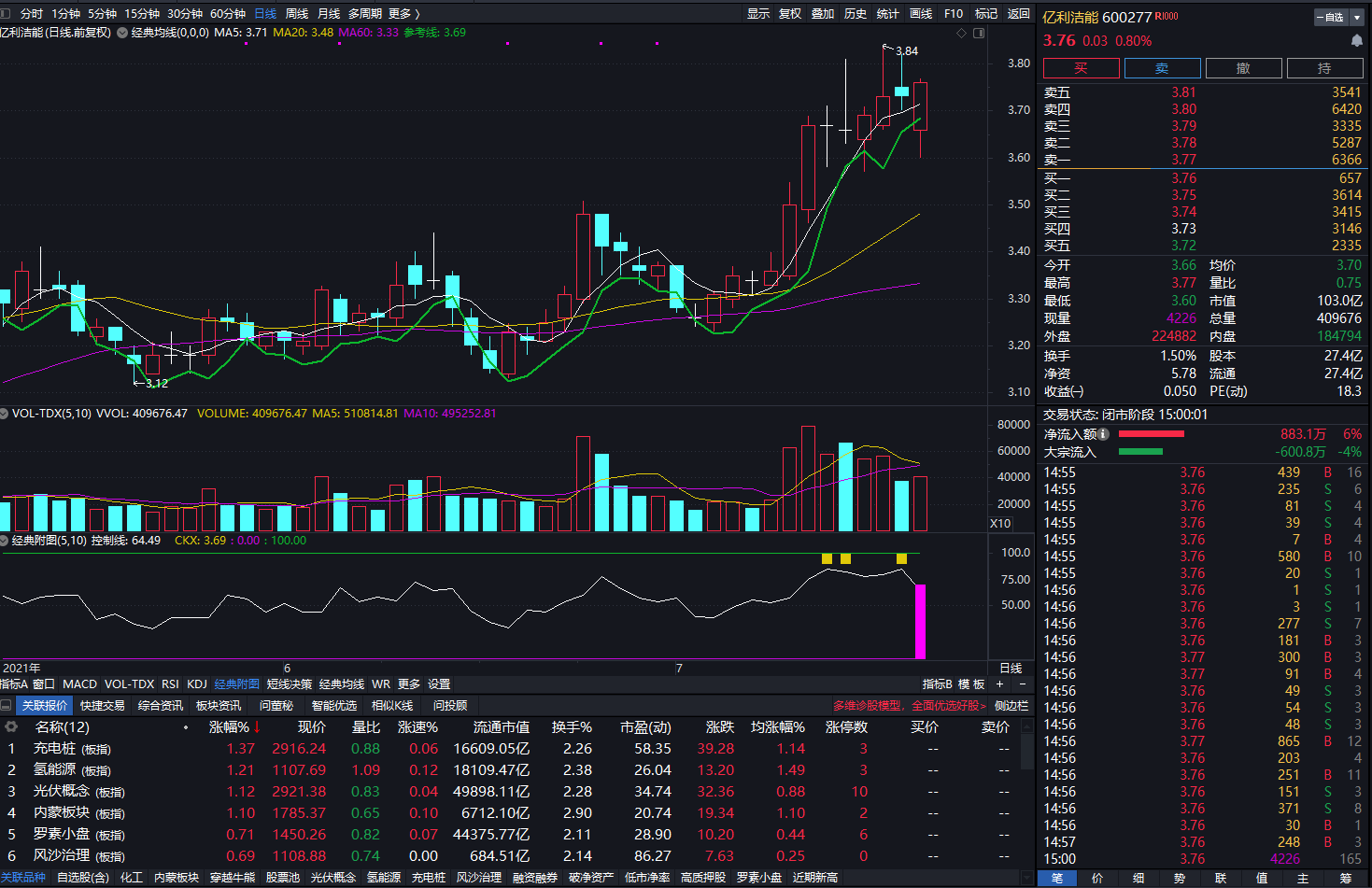Click the panel layout icon above chart
The image size is (1372, 888).
(979, 33)
